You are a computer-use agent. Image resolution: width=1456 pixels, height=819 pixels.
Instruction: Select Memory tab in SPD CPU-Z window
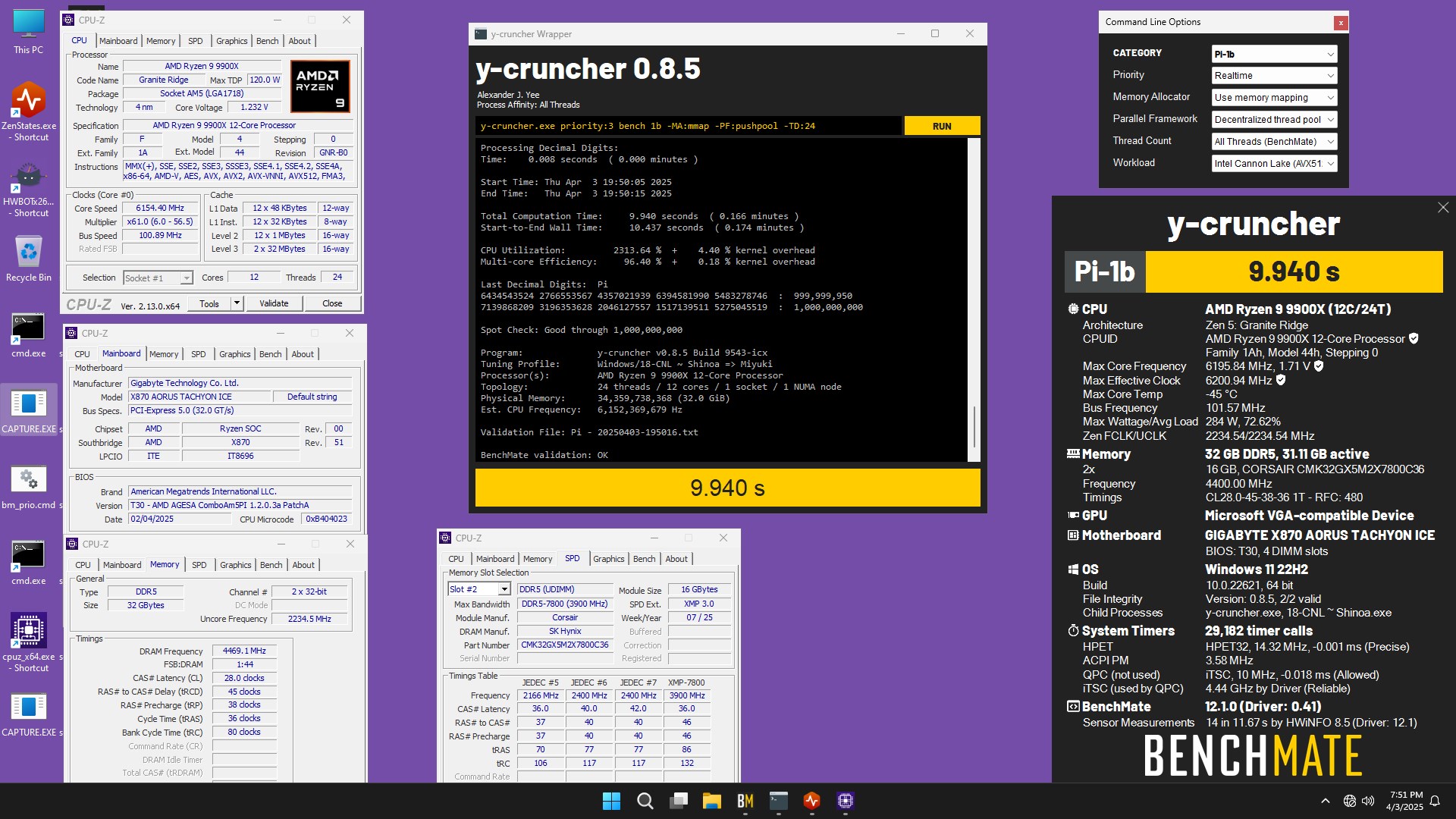point(538,559)
